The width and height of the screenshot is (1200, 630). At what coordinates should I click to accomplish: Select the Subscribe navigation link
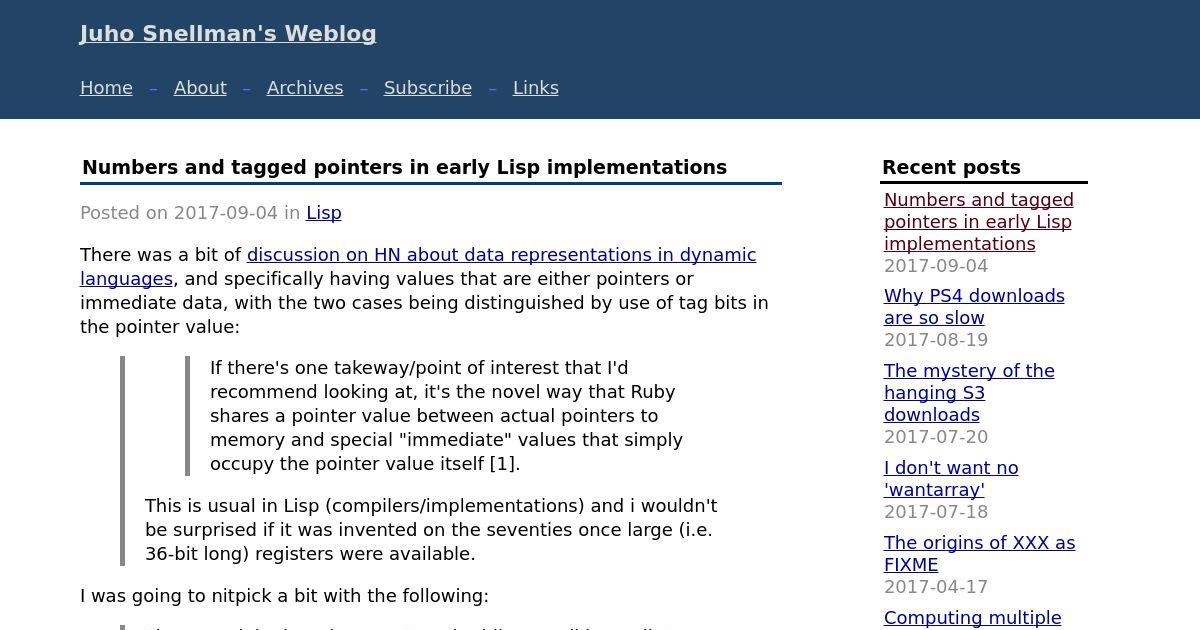[x=428, y=88]
